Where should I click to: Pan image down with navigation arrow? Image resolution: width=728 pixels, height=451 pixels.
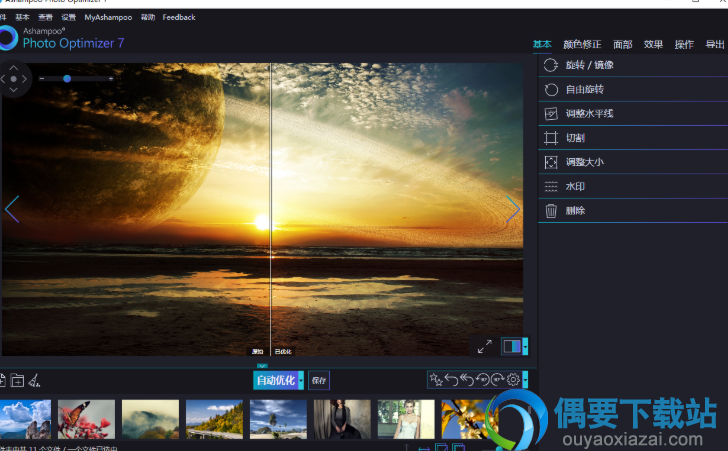click(13, 90)
